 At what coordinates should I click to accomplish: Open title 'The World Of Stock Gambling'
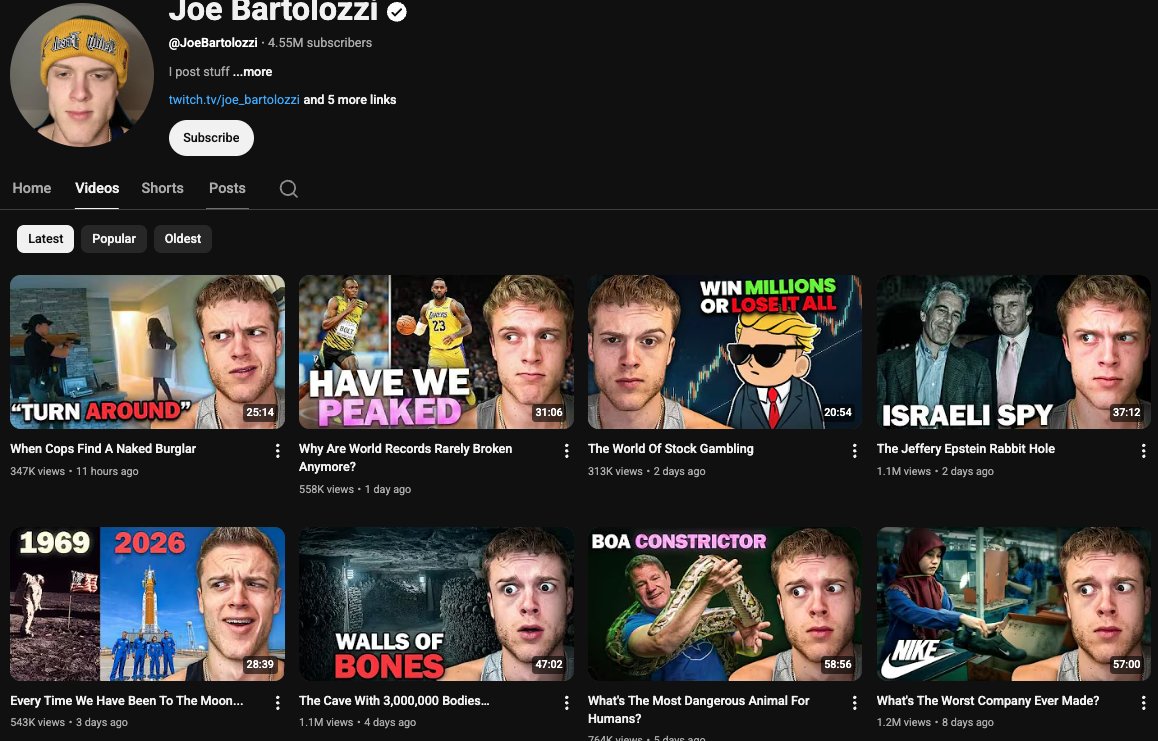click(x=671, y=448)
